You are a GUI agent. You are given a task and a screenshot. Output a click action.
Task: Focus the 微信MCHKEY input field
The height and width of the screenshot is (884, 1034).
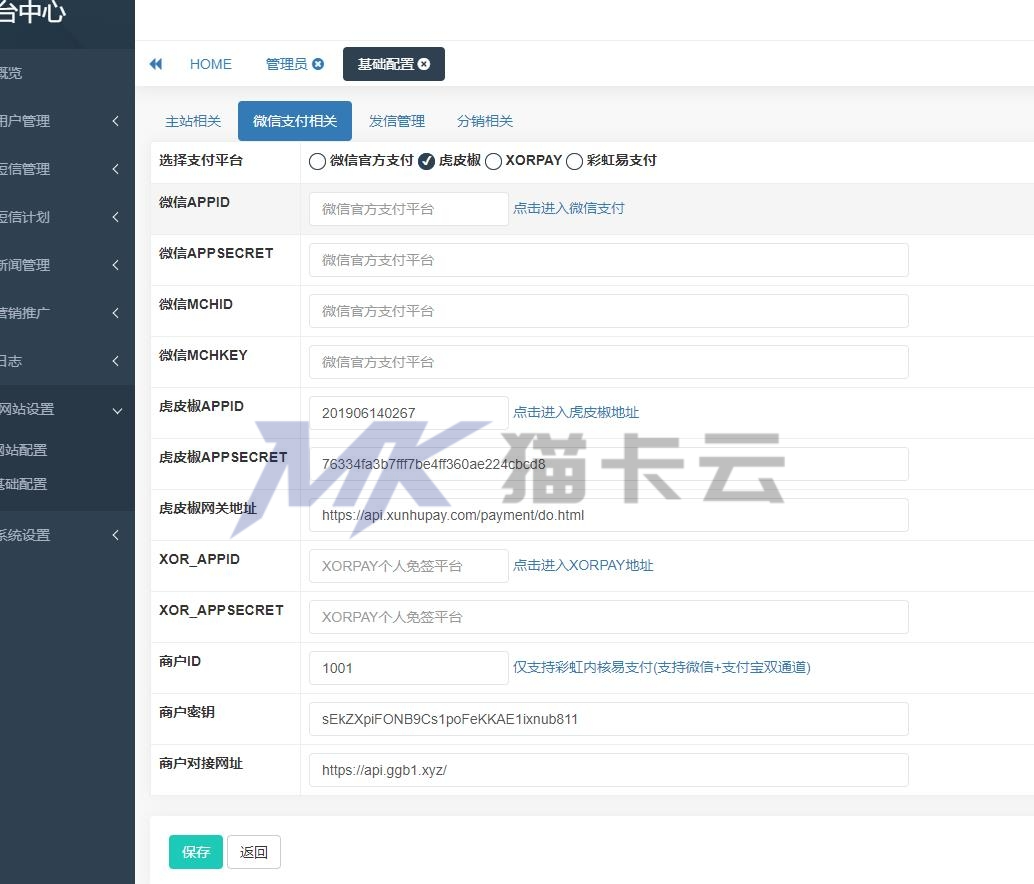(609, 362)
